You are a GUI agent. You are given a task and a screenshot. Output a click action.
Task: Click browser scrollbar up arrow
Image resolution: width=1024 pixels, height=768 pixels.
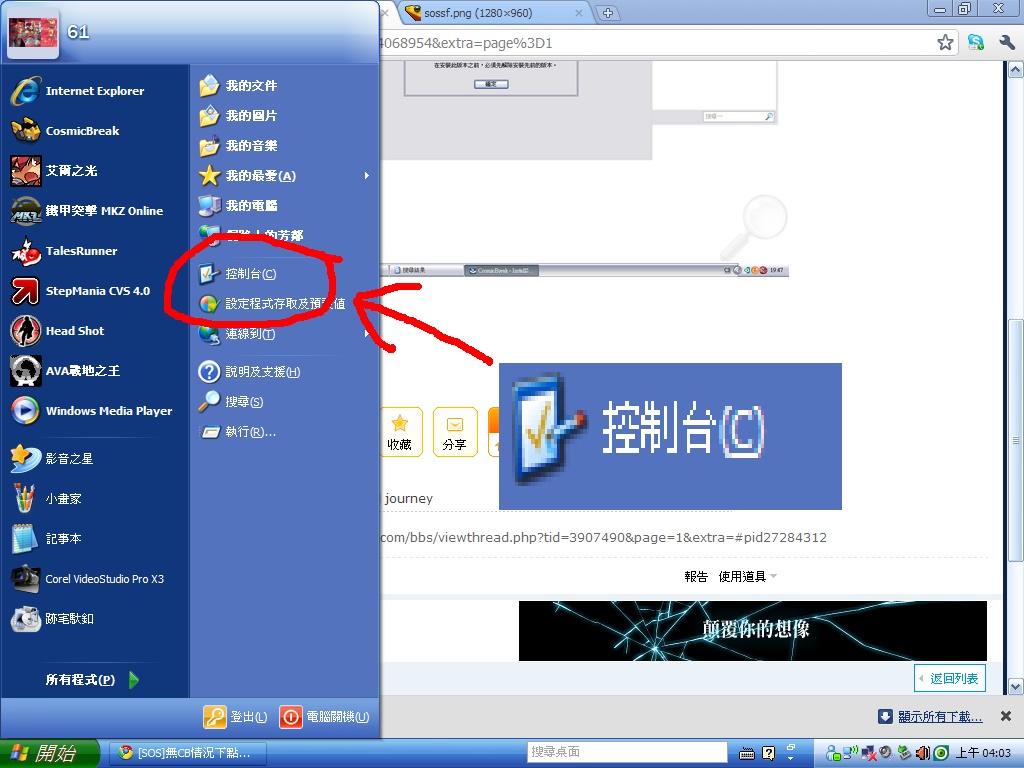1016,69
